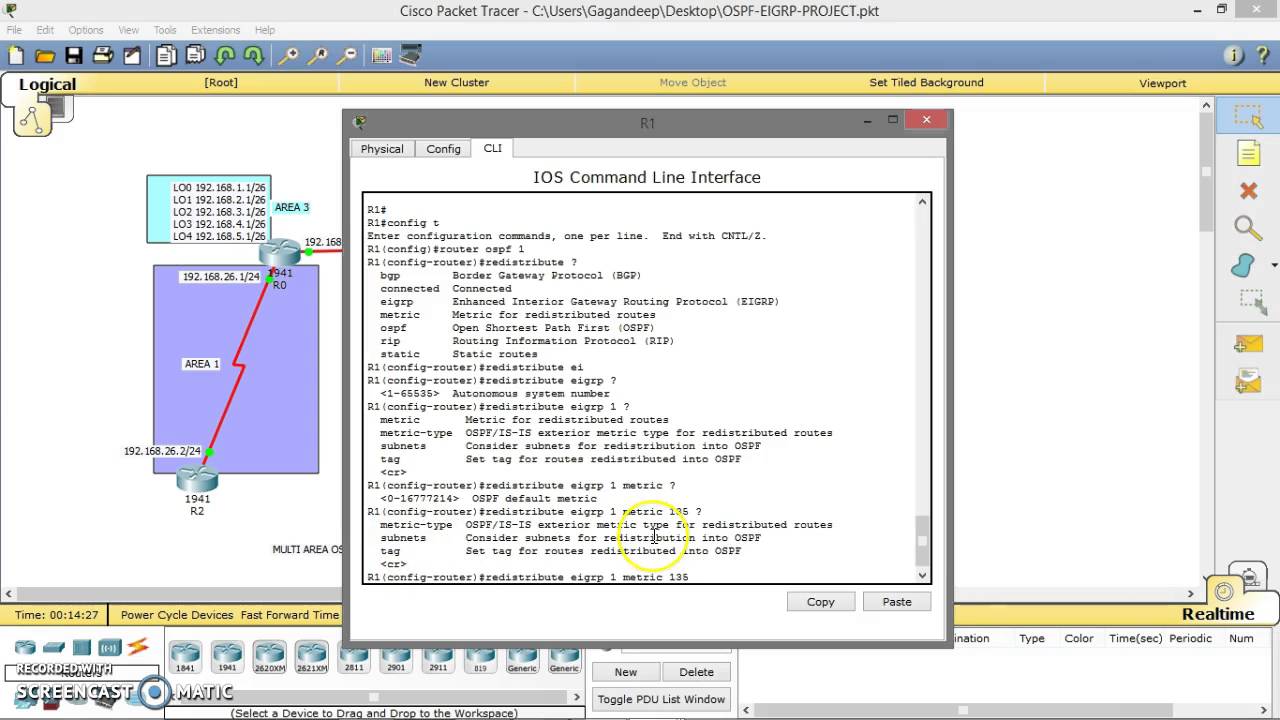The height and width of the screenshot is (720, 1280).
Task: Click the R2 router in workspace
Action: tap(197, 480)
